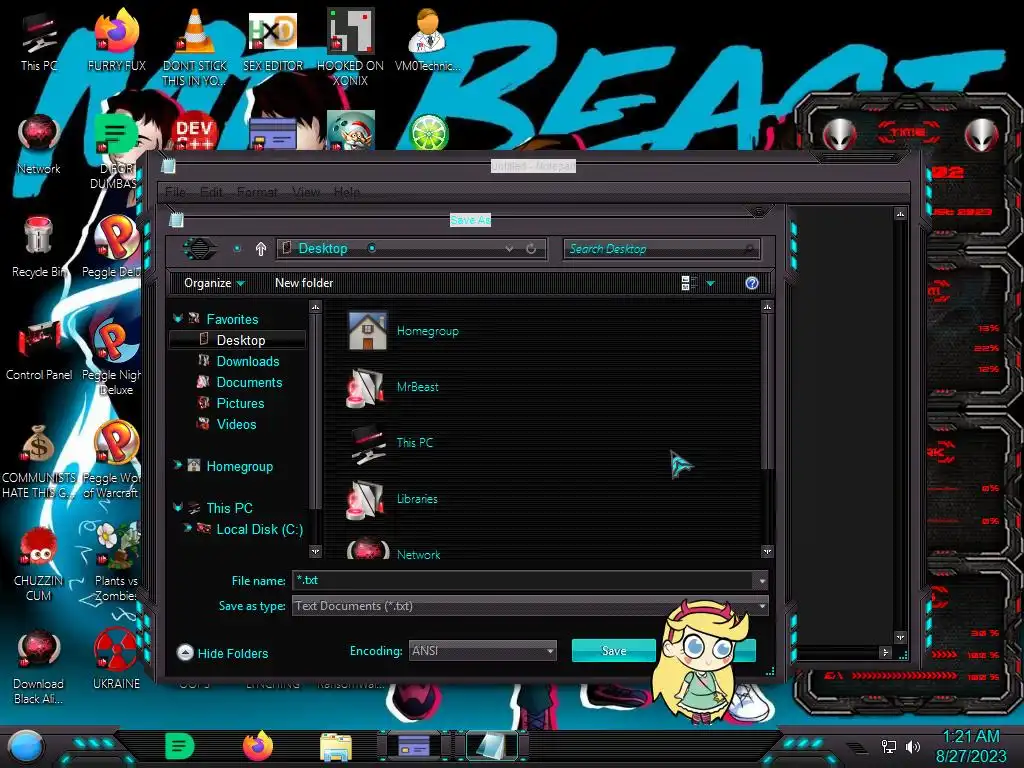Expand the Local Disk (C:) node
The image size is (1024, 768).
188,528
